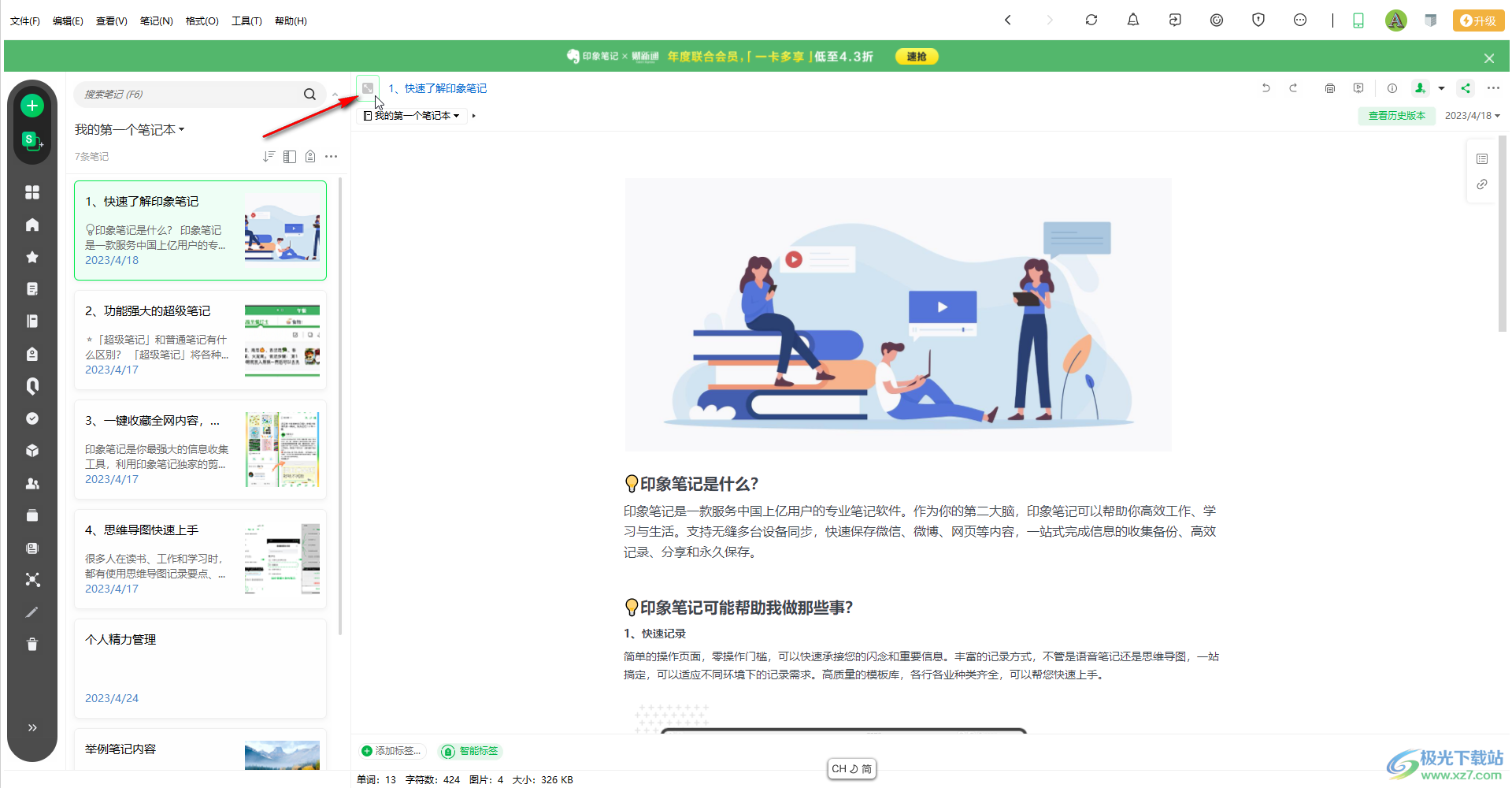
Task: Open 文件(F) menu
Action: [25, 21]
